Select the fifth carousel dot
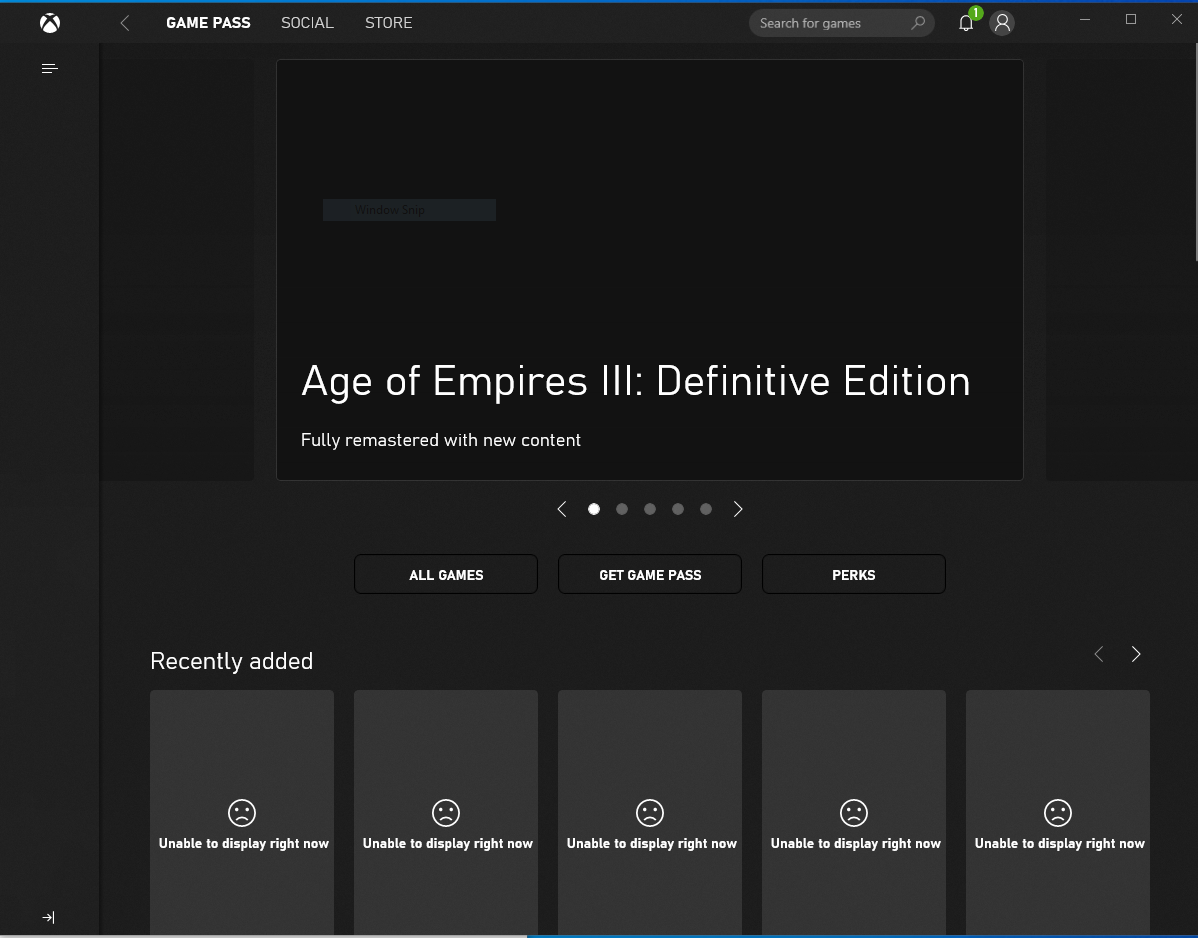 (706, 509)
